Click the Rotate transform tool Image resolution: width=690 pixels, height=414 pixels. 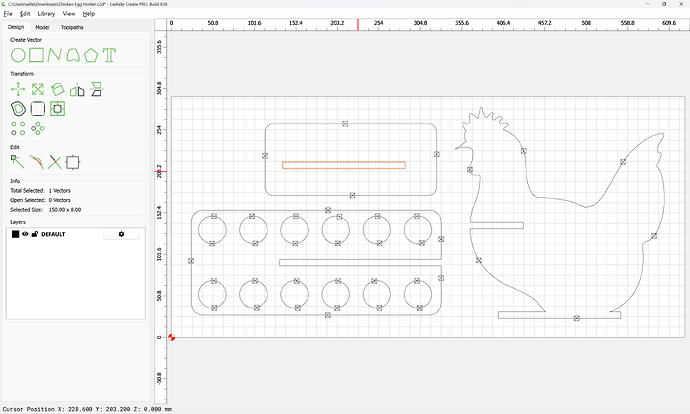tap(59, 89)
